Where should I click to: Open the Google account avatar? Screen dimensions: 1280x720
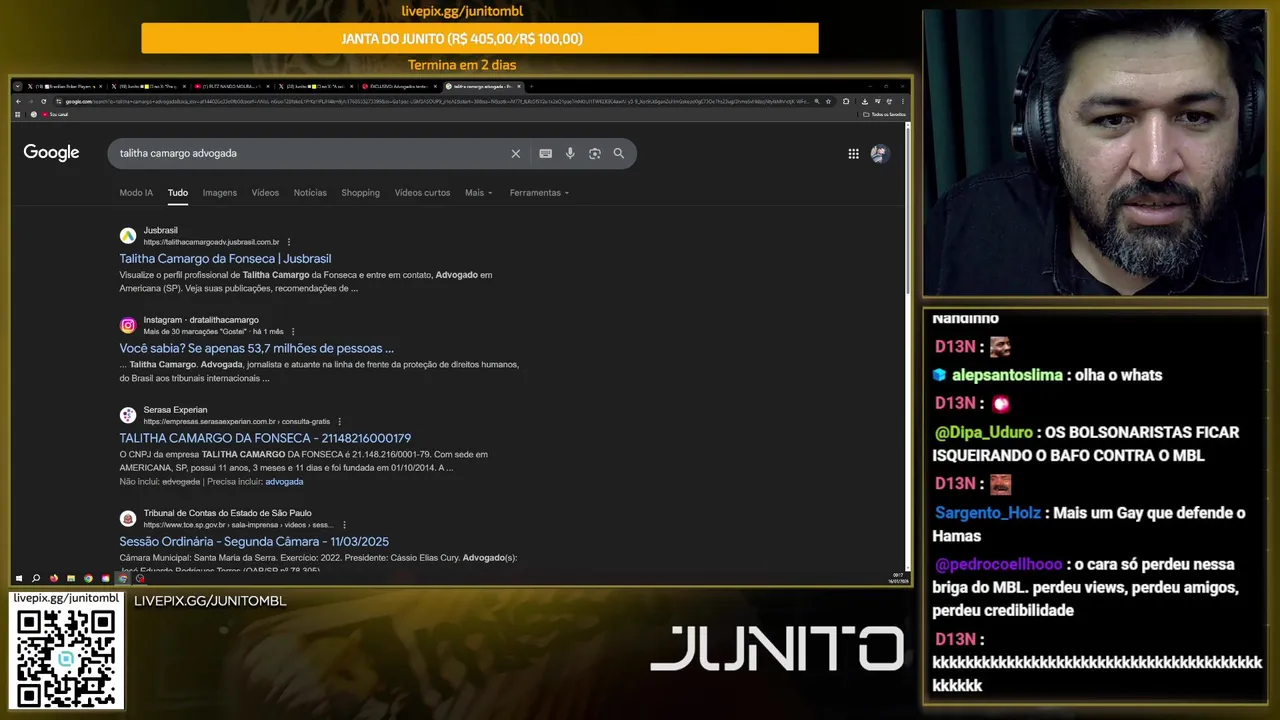tap(879, 153)
